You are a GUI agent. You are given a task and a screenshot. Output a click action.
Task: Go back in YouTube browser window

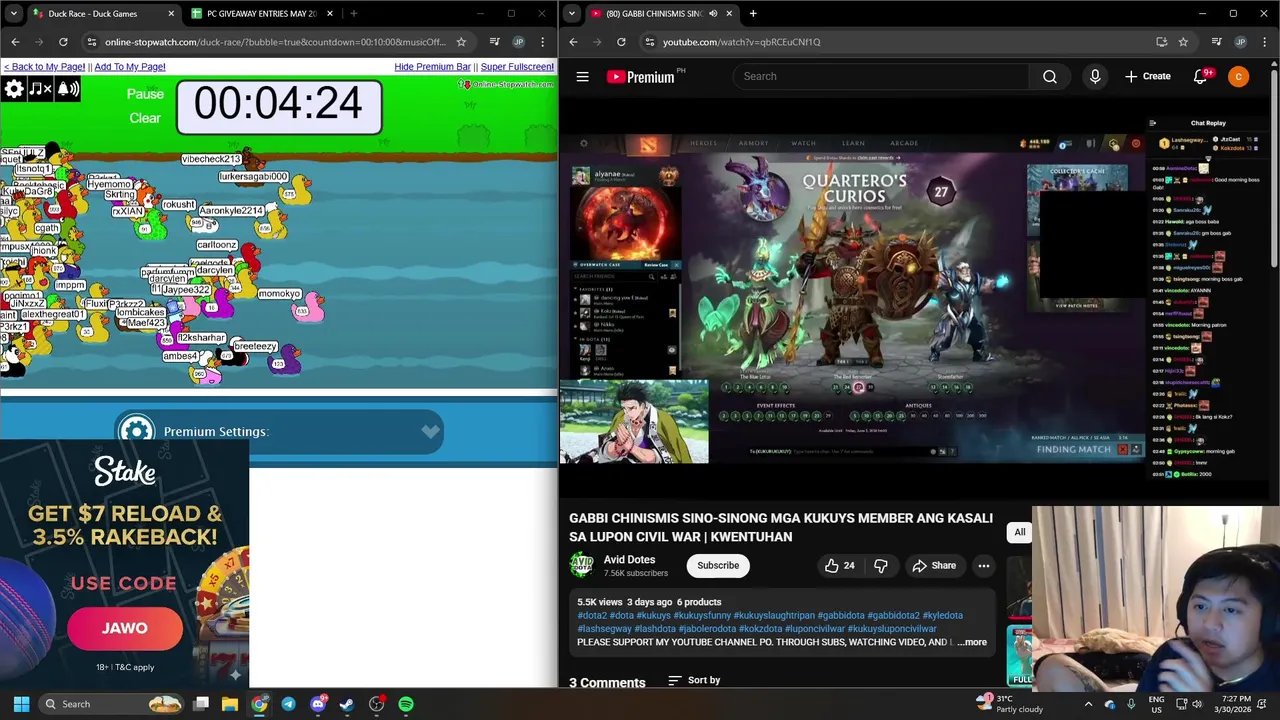573,42
